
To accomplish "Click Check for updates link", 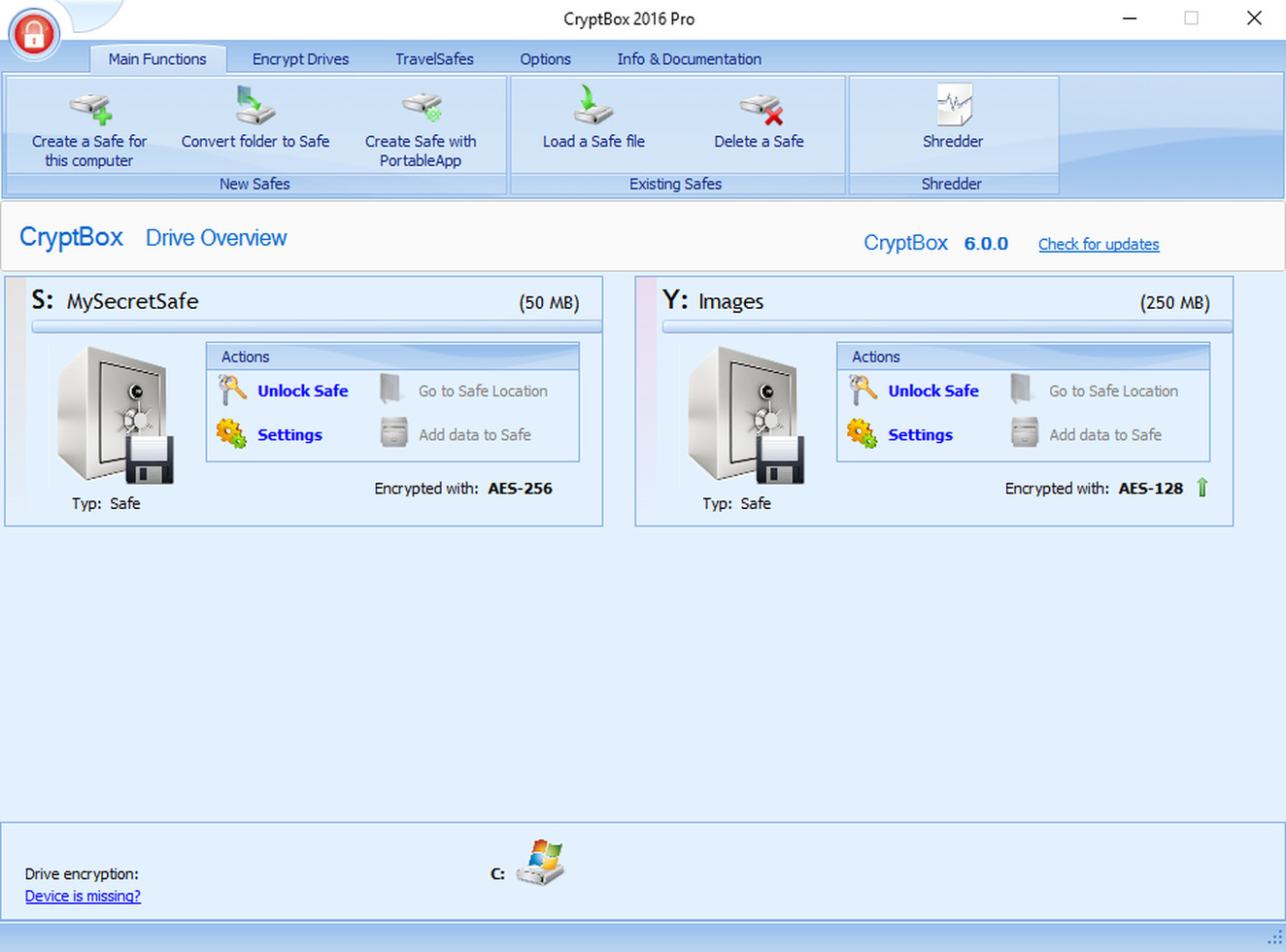I will [1099, 244].
